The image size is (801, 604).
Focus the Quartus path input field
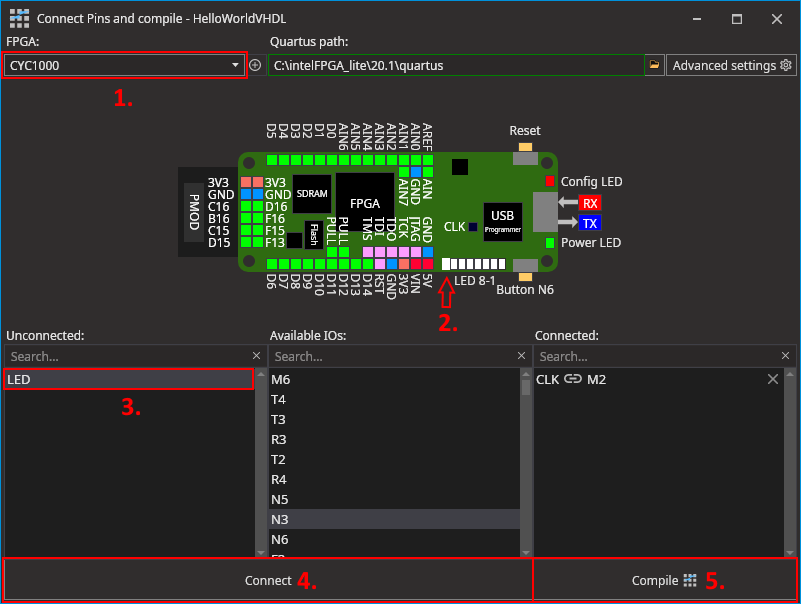tap(456, 65)
